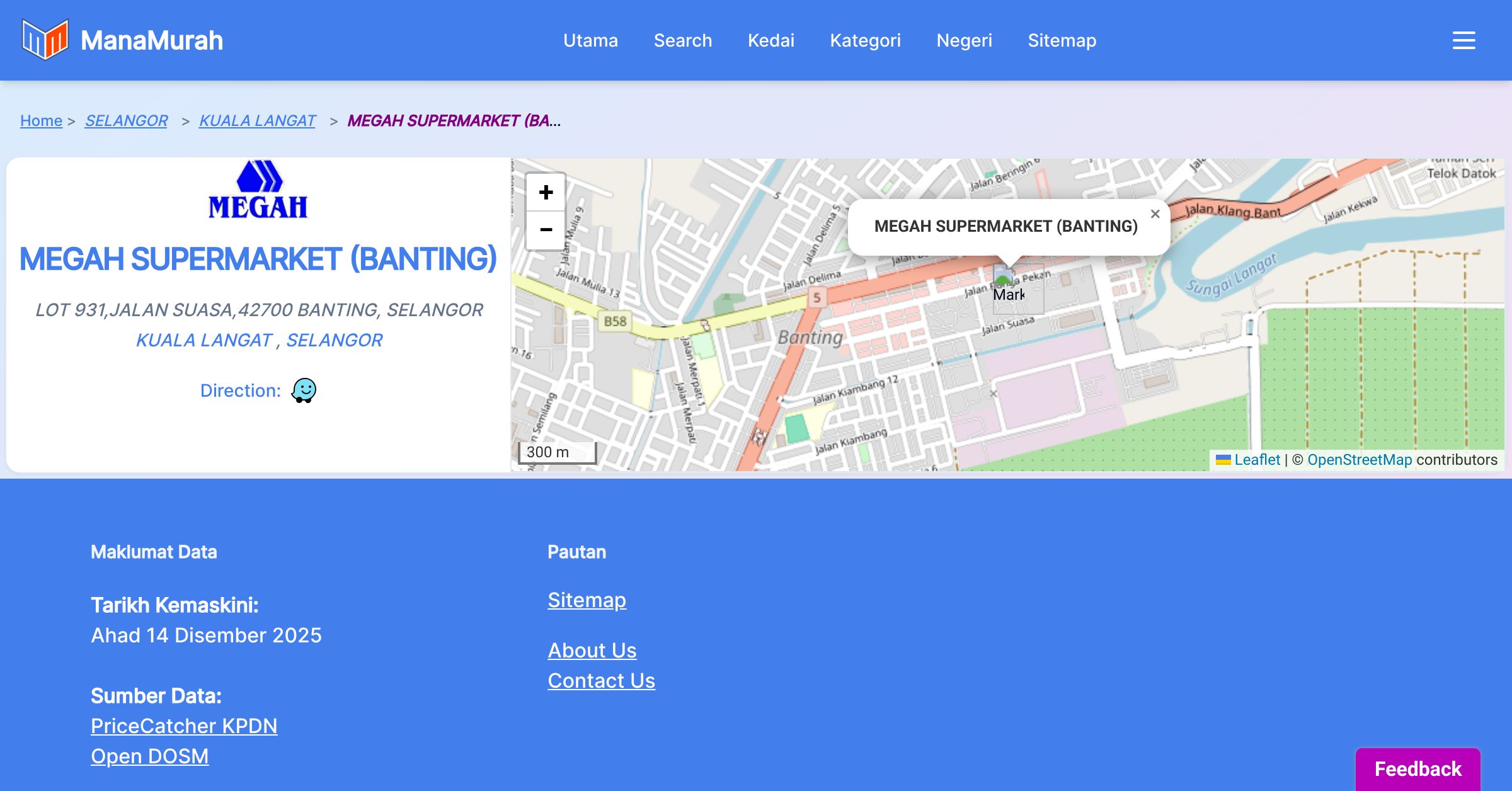Click the Megah store logo
The width and height of the screenshot is (1512, 791).
(x=258, y=190)
